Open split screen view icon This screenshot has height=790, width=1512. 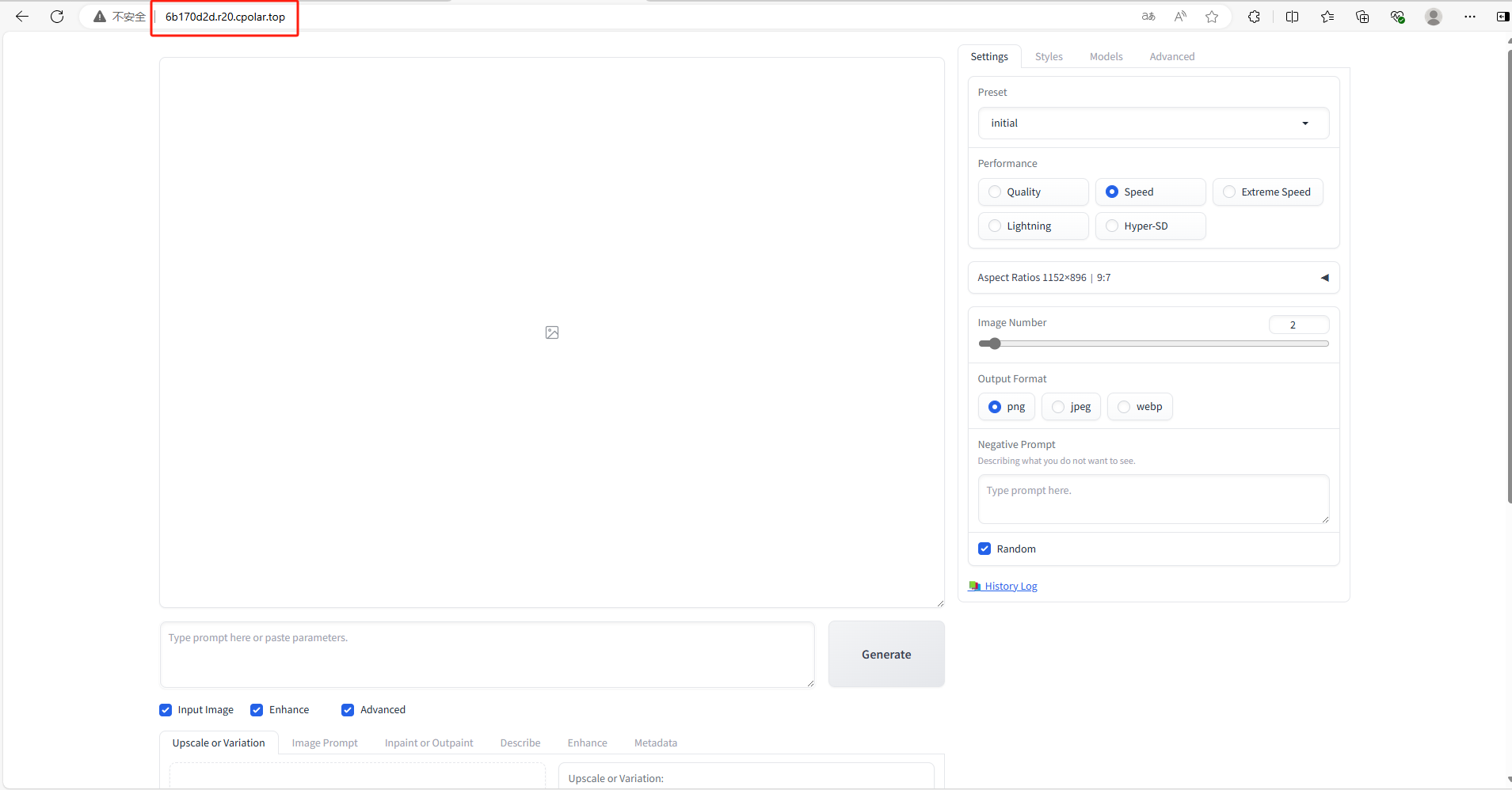(x=1292, y=17)
